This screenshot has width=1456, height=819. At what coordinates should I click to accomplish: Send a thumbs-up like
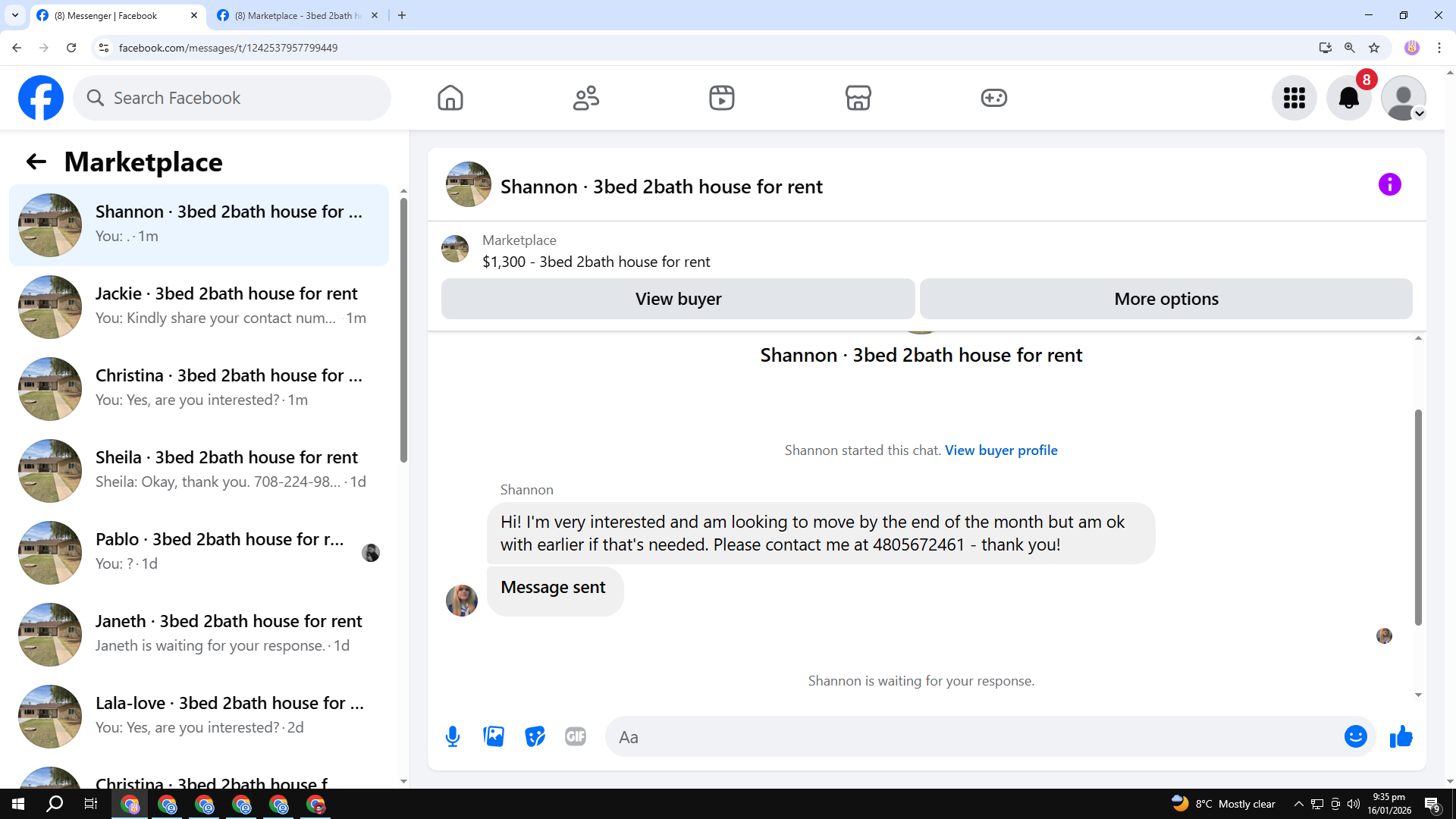point(1401,736)
